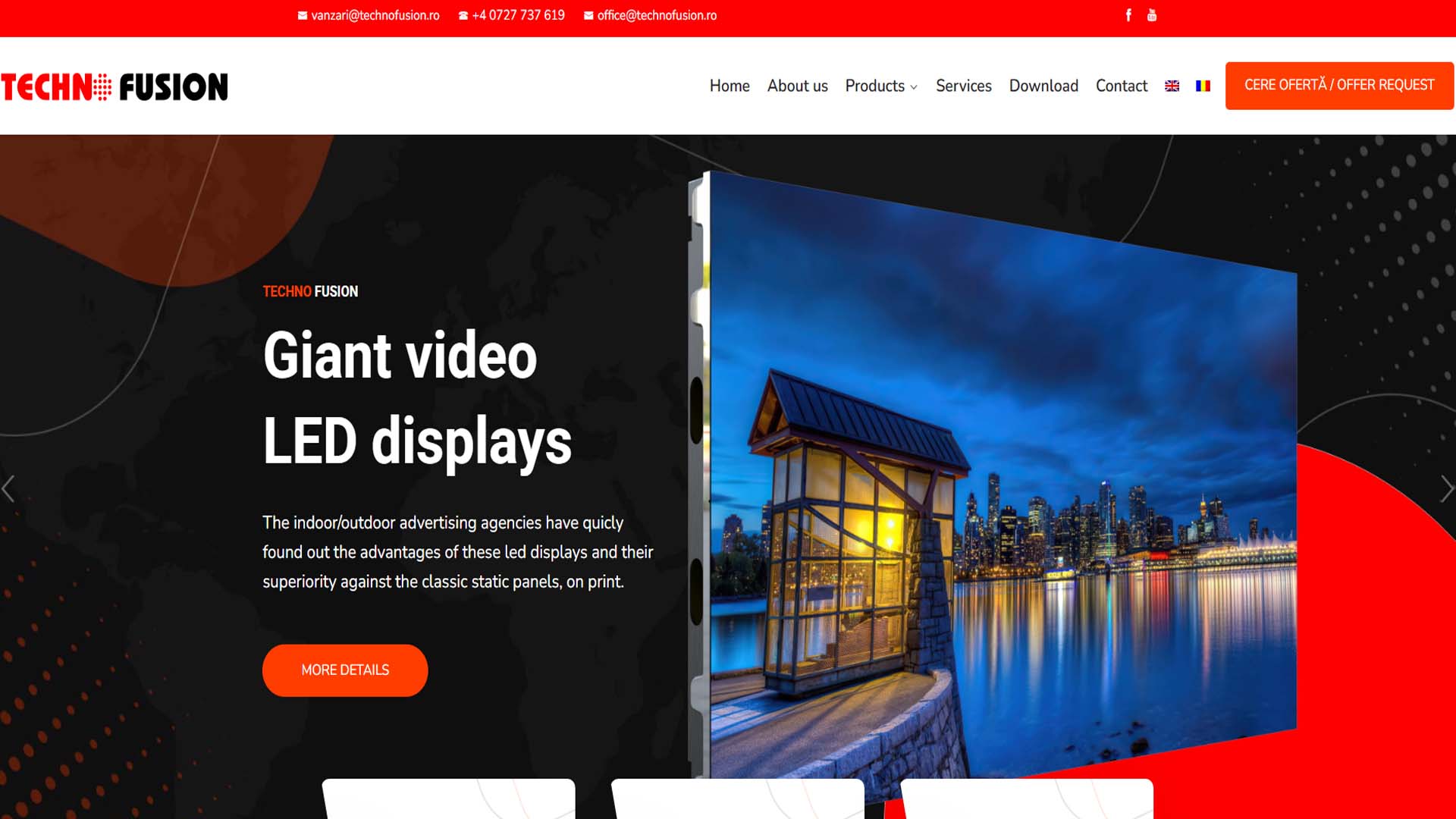Email office@technofusion.ro link

651,15
